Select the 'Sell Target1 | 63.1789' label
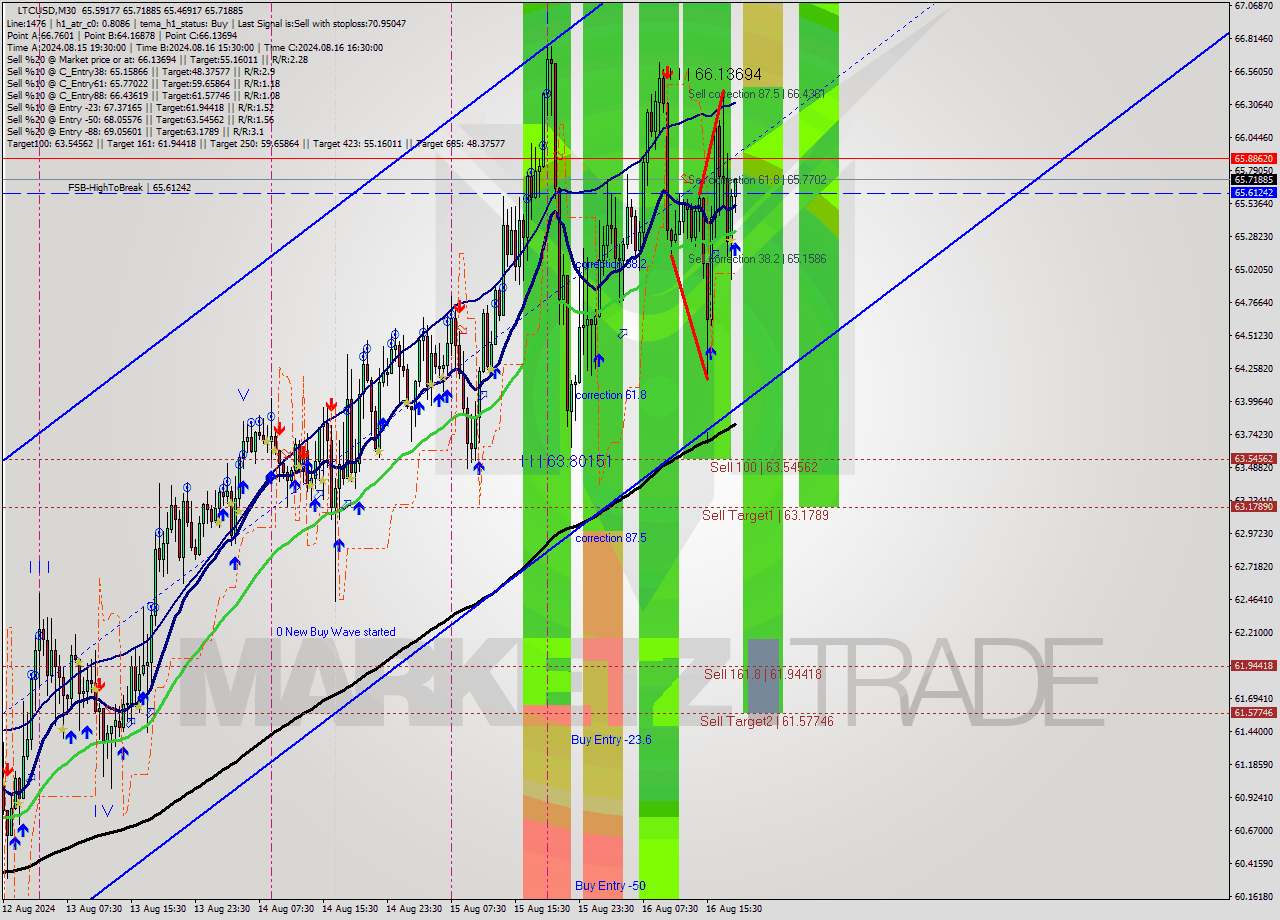Screen dimensions: 1280x920 [x=765, y=515]
